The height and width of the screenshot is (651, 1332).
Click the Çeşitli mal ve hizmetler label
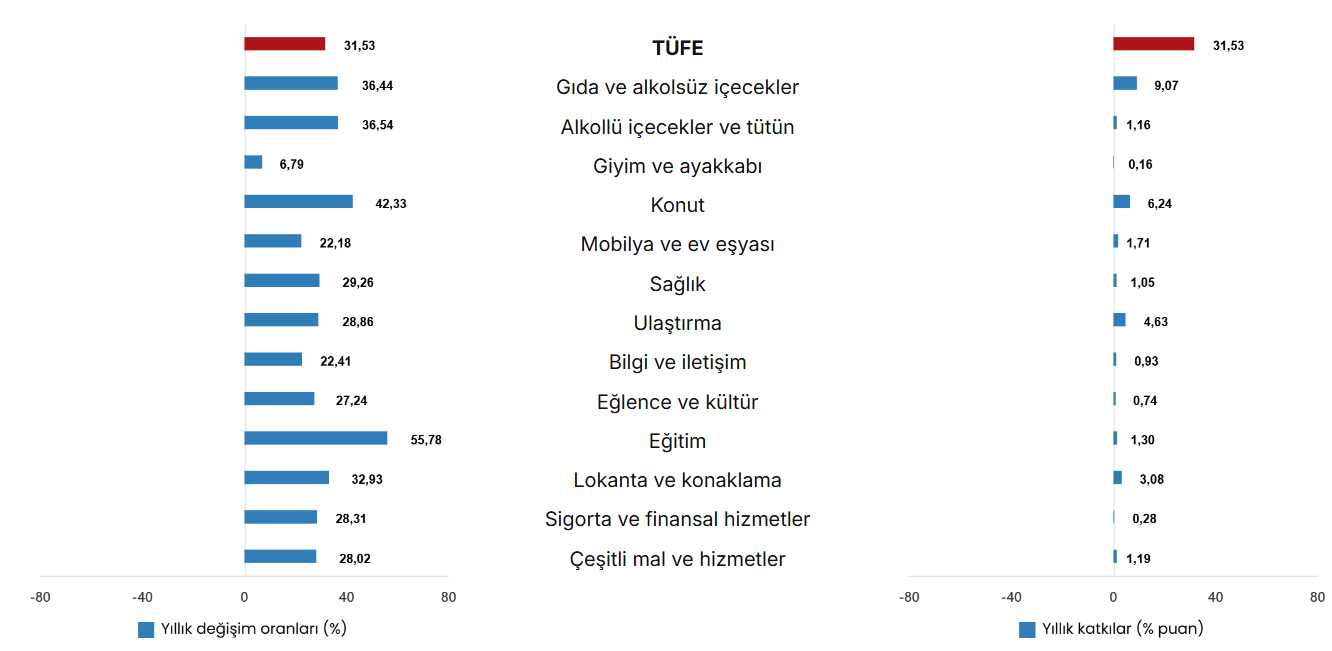point(677,559)
